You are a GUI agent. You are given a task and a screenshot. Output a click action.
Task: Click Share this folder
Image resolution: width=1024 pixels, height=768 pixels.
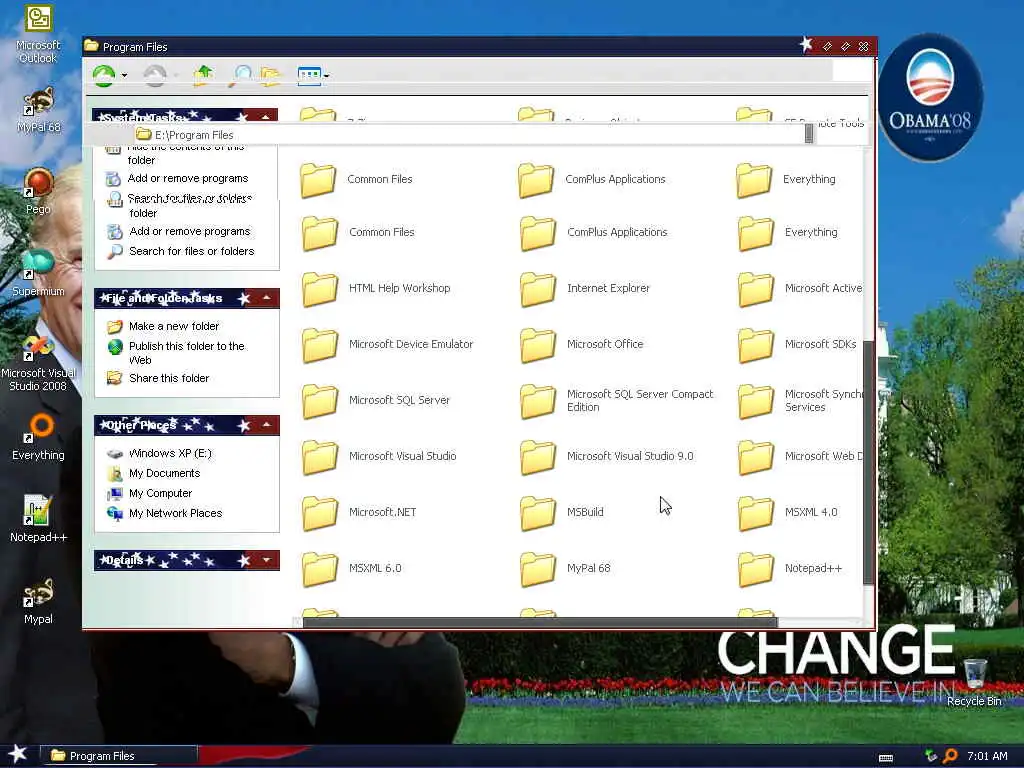pos(168,378)
